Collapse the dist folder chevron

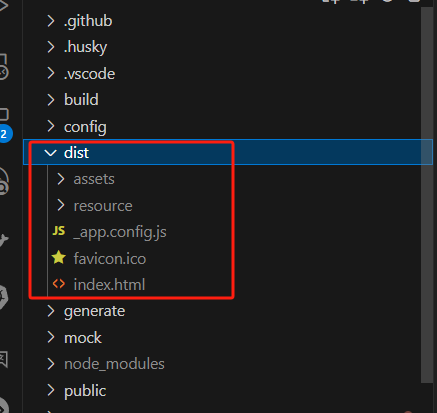coord(50,153)
